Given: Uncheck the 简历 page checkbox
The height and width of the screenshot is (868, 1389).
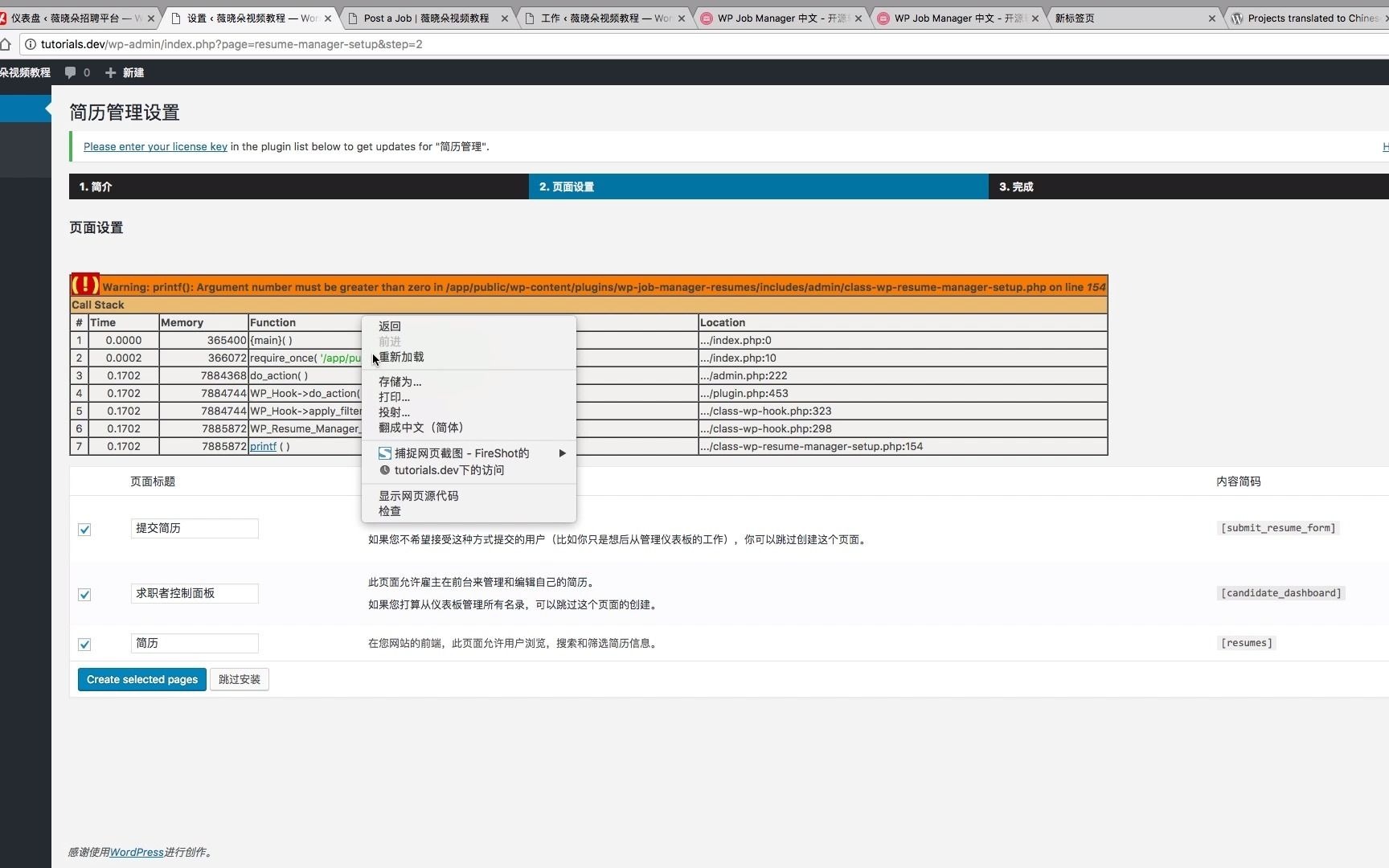Looking at the screenshot, I should (x=84, y=644).
